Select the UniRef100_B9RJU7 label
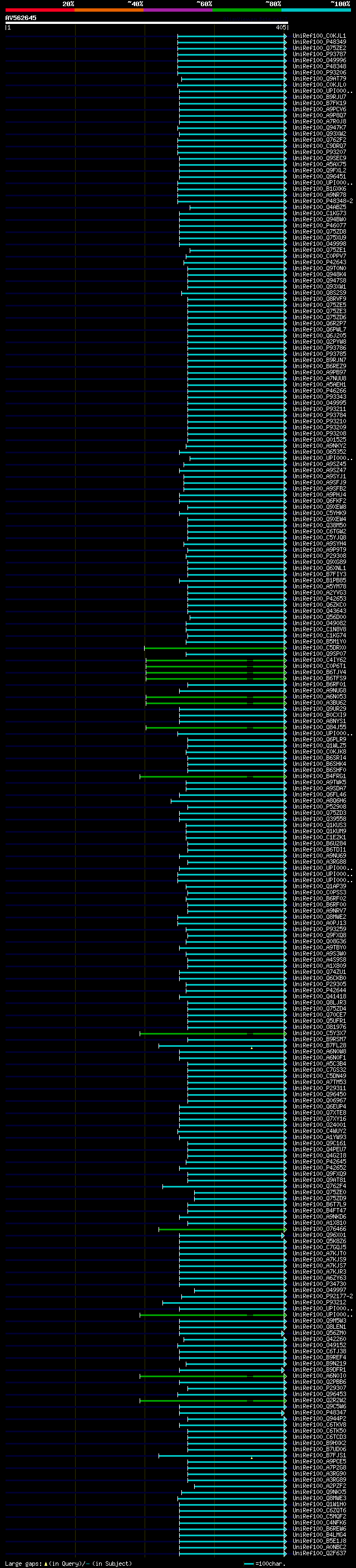Viewport: 356px width, 1568px height. (319, 97)
